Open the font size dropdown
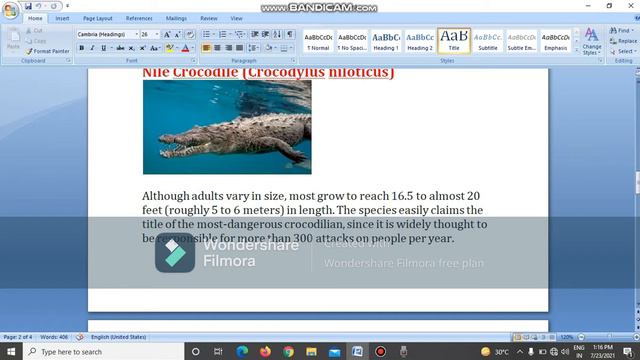The image size is (640, 360). pos(157,35)
